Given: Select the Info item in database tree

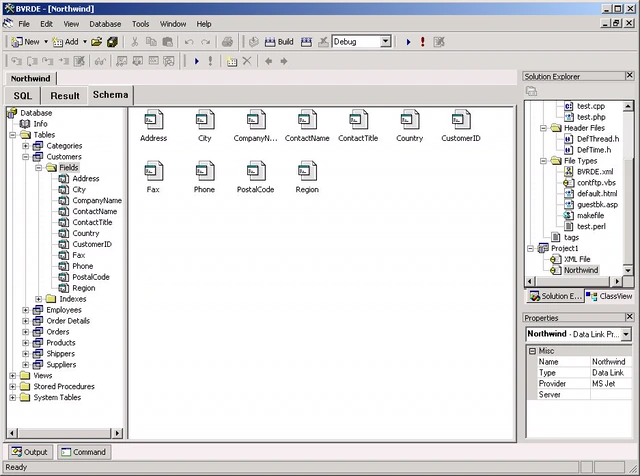Looking at the screenshot, I should (40, 124).
